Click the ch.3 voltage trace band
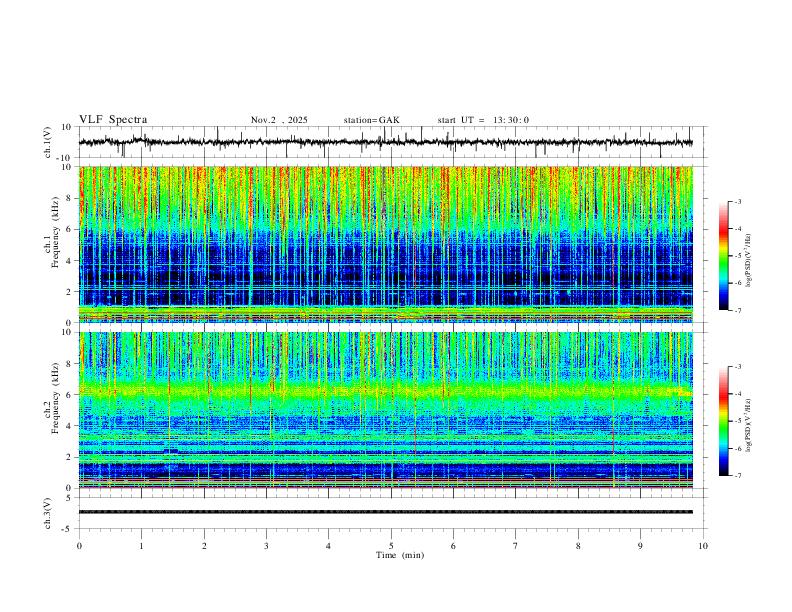Viewport: 792px width, 612px height. click(x=386, y=512)
